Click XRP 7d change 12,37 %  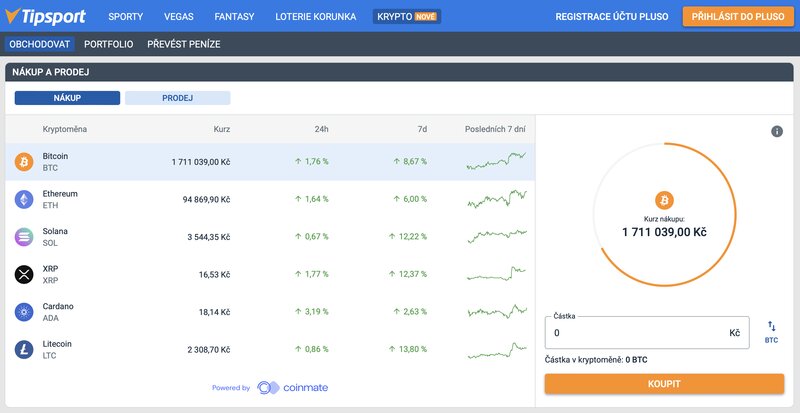tap(408, 274)
